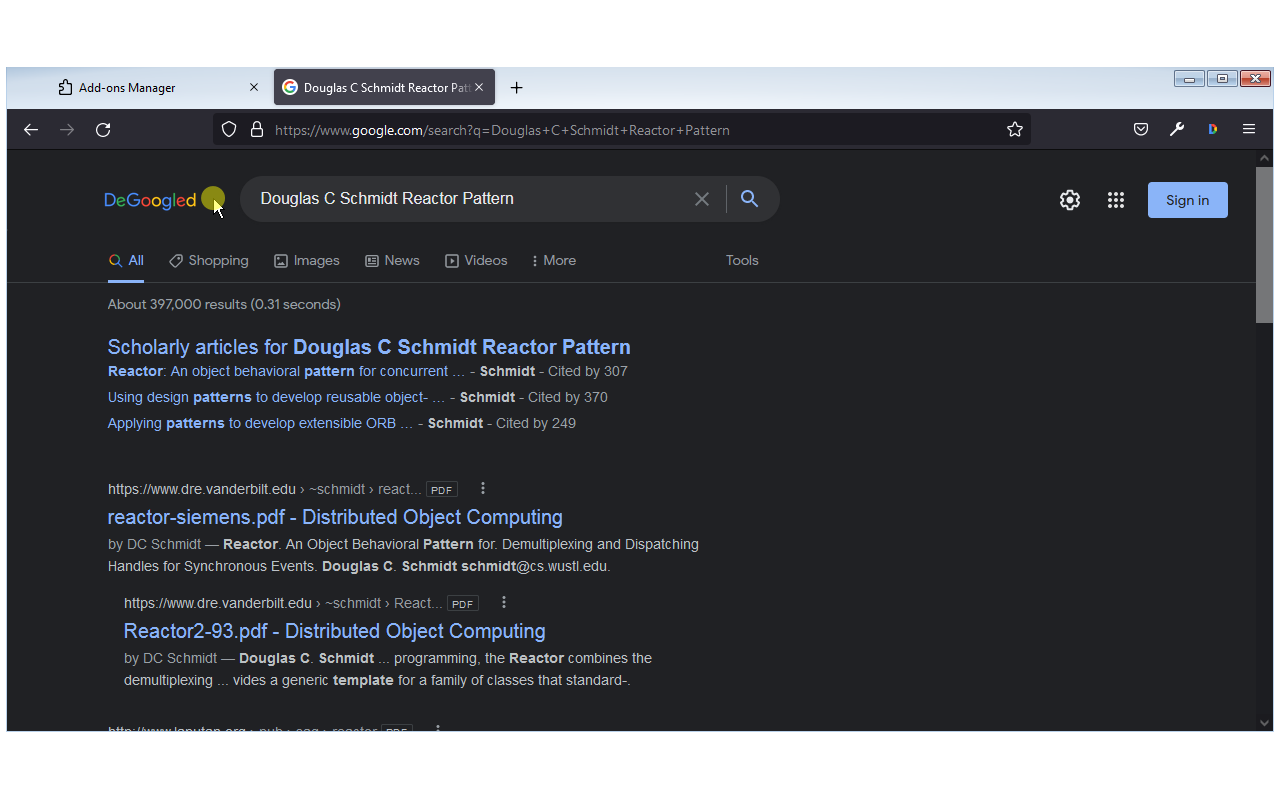
Task: Open Google settings gear
Action: [x=1070, y=200]
